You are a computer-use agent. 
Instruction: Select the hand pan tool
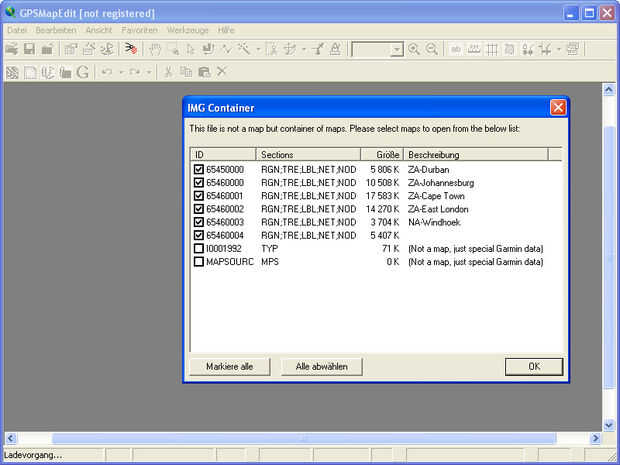point(155,49)
